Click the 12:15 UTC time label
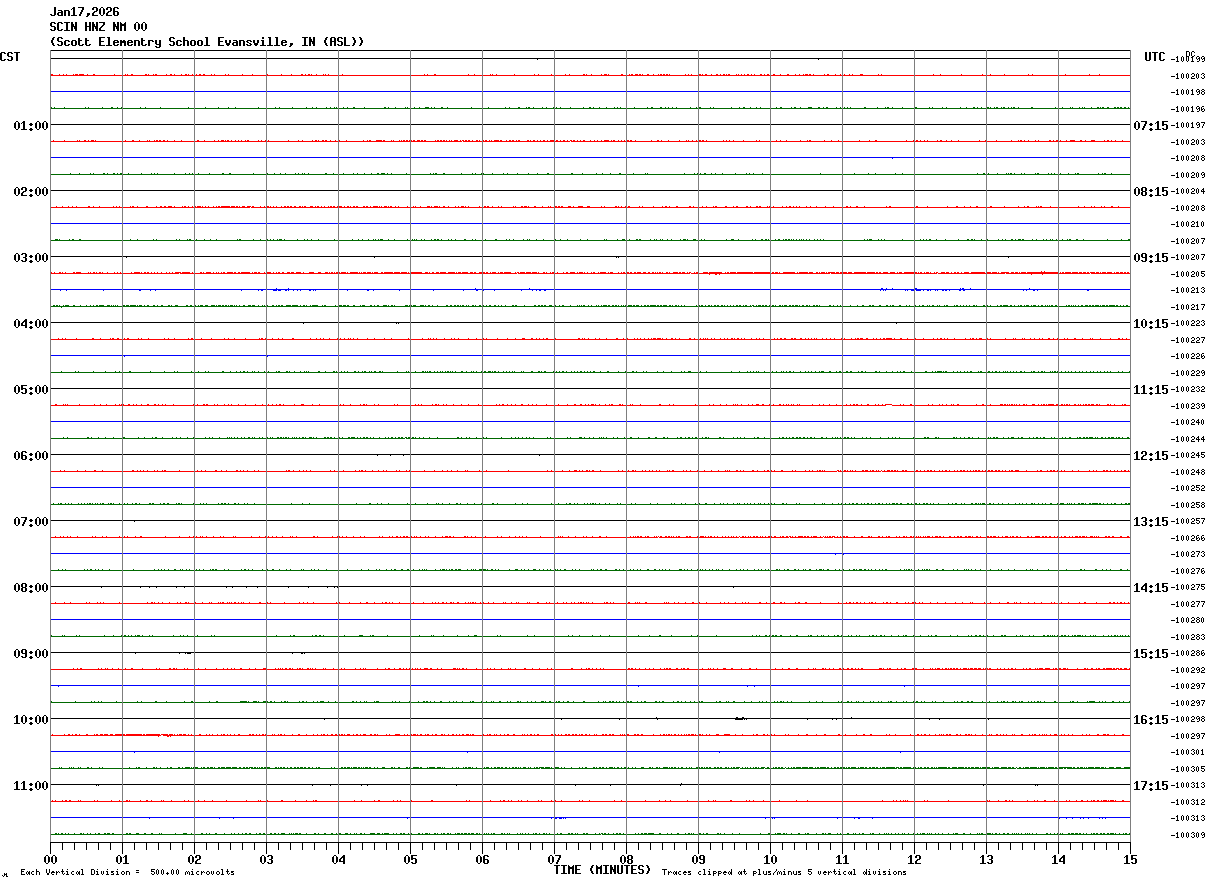This screenshot has height=886, width=1210. (x=1151, y=455)
